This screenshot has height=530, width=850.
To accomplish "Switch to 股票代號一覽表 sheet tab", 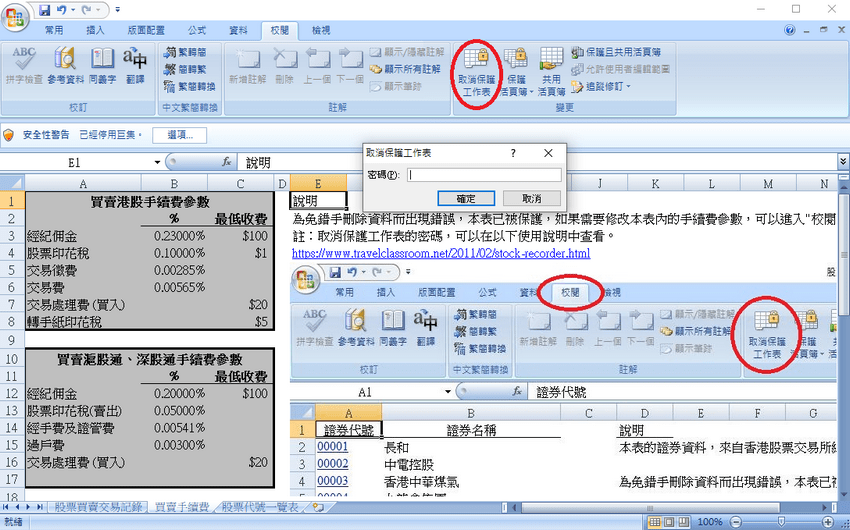I will coord(260,507).
